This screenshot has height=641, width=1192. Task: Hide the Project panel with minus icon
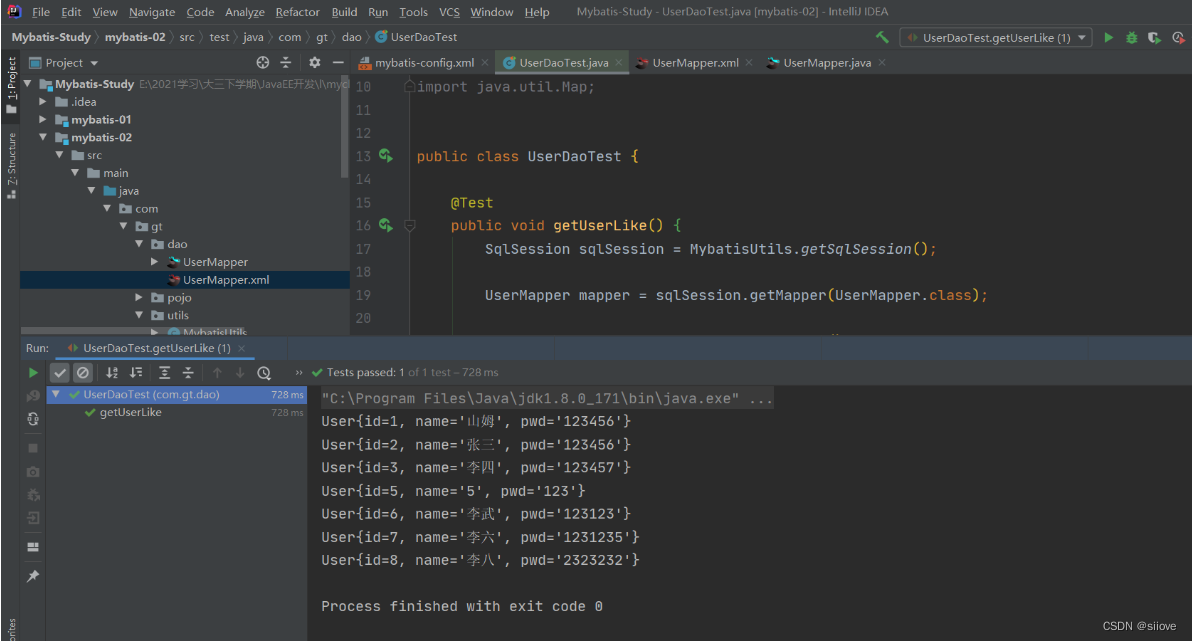point(338,62)
